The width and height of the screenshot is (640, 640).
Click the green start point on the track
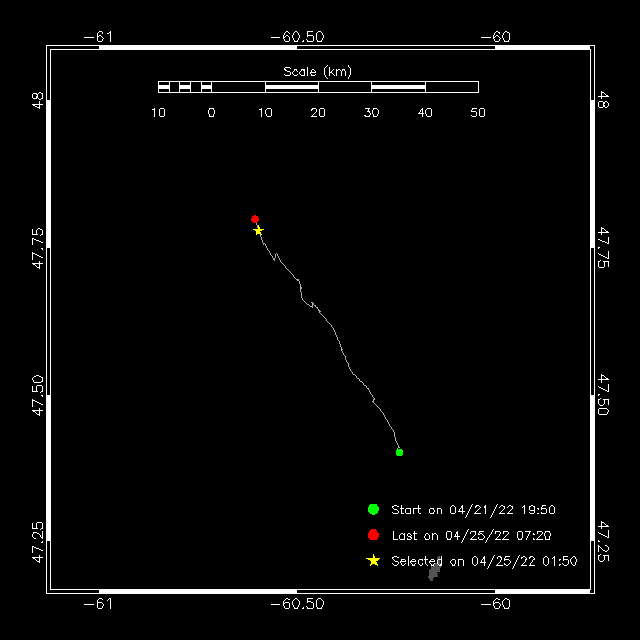(x=399, y=452)
